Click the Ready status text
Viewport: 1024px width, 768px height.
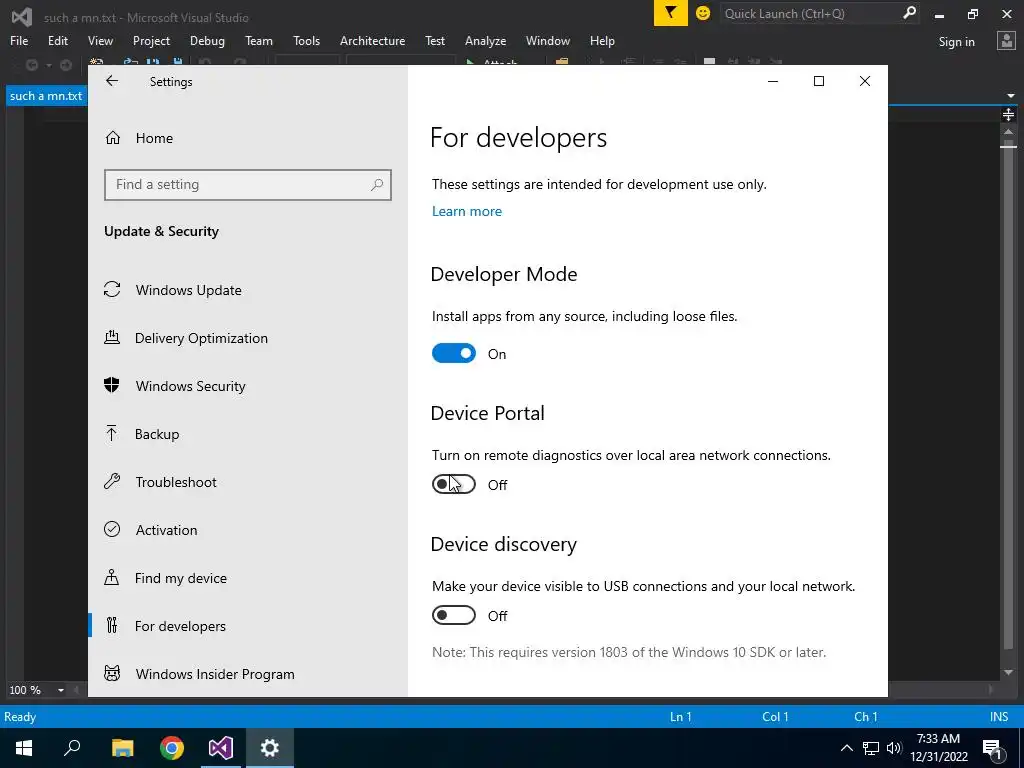(x=20, y=716)
